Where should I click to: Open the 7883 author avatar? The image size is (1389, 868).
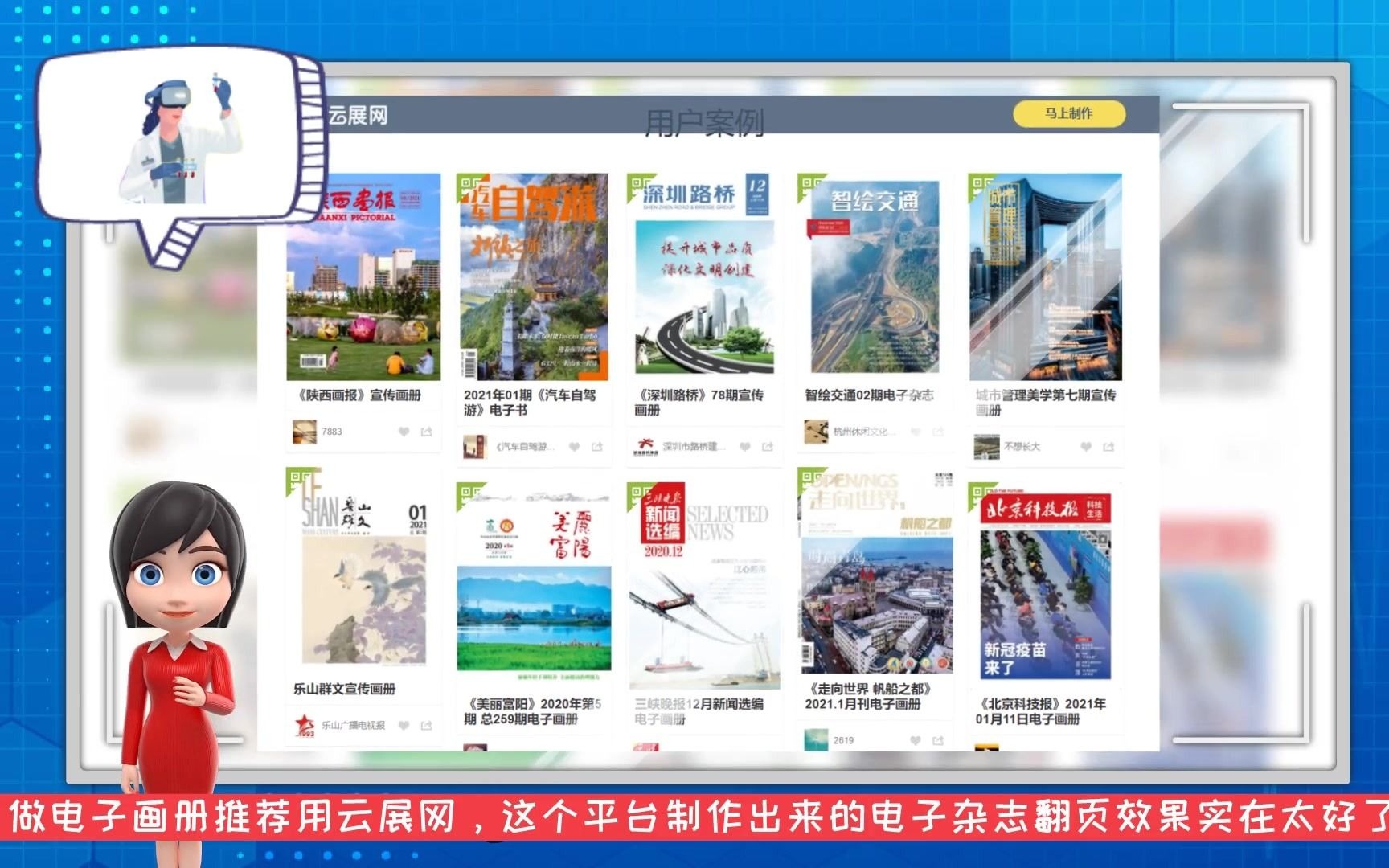(x=304, y=432)
